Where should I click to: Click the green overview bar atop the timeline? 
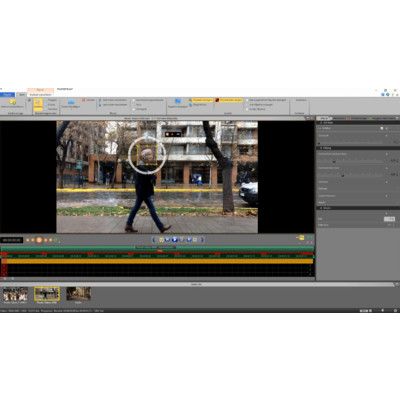point(157,249)
